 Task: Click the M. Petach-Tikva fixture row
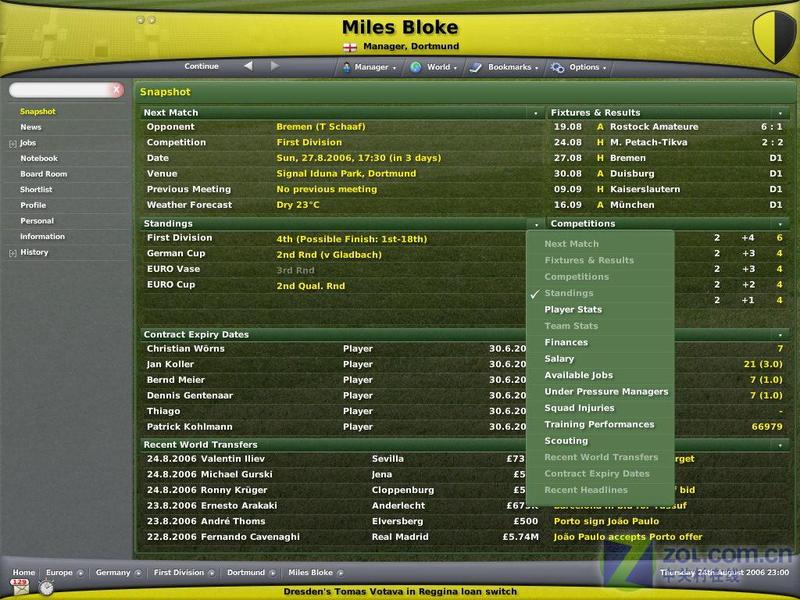668,142
